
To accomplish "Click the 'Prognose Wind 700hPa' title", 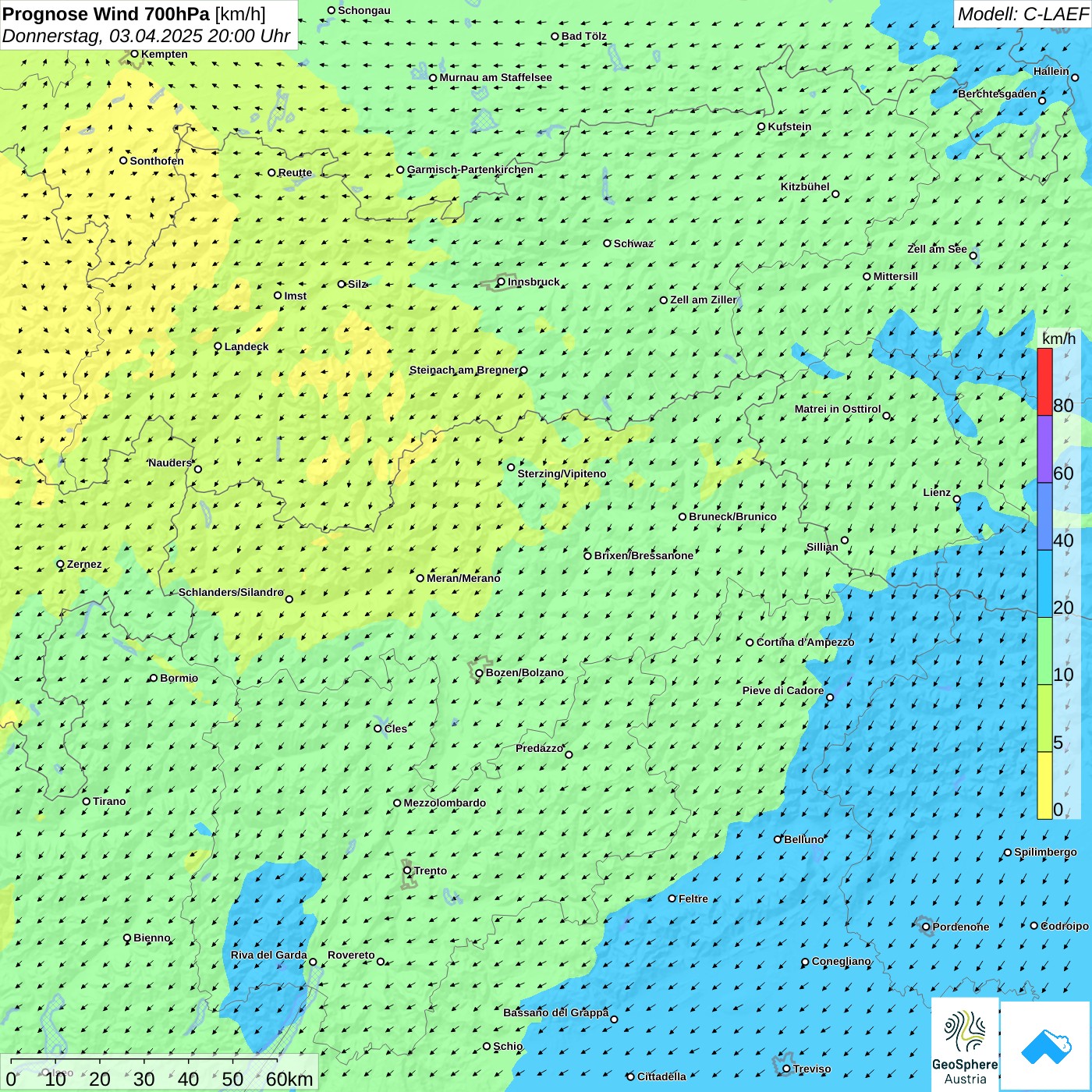I will tap(106, 14).
